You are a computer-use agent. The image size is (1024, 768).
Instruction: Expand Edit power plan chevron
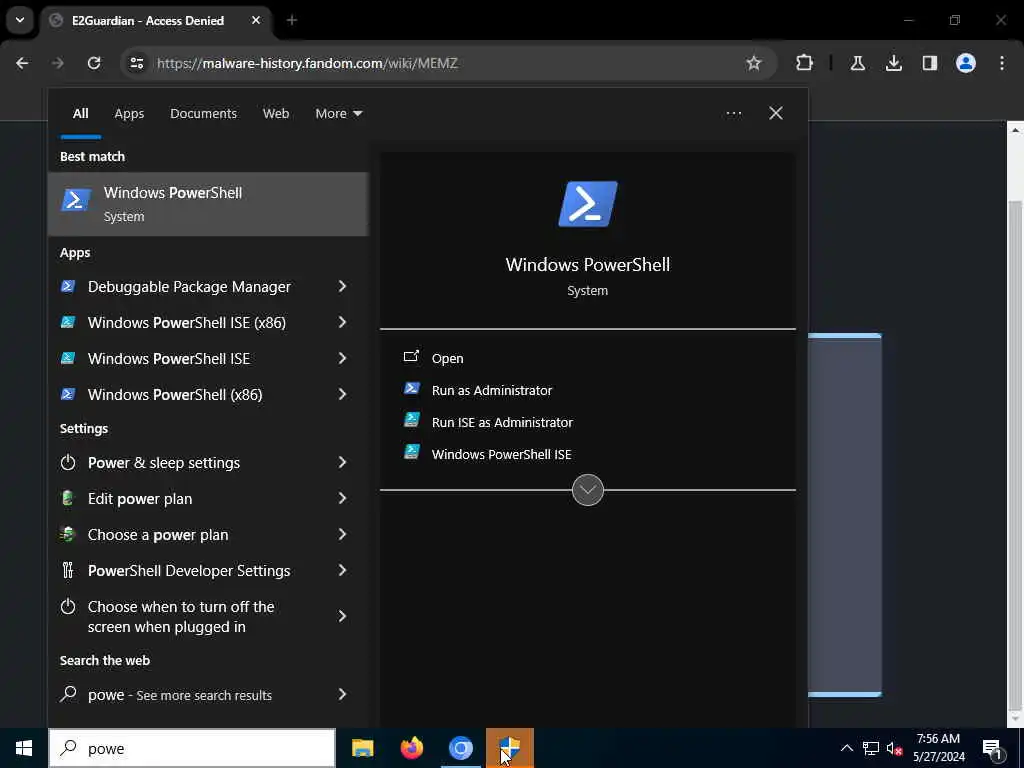coord(342,498)
